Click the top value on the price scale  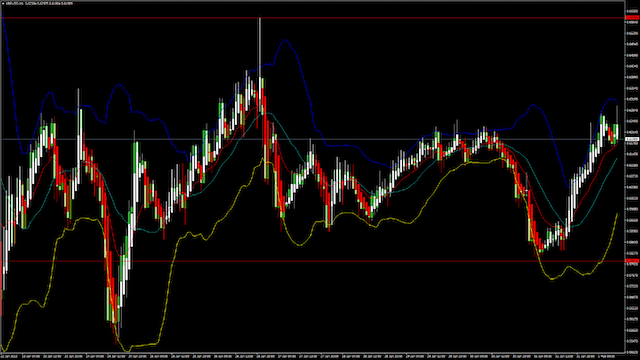[632, 11]
